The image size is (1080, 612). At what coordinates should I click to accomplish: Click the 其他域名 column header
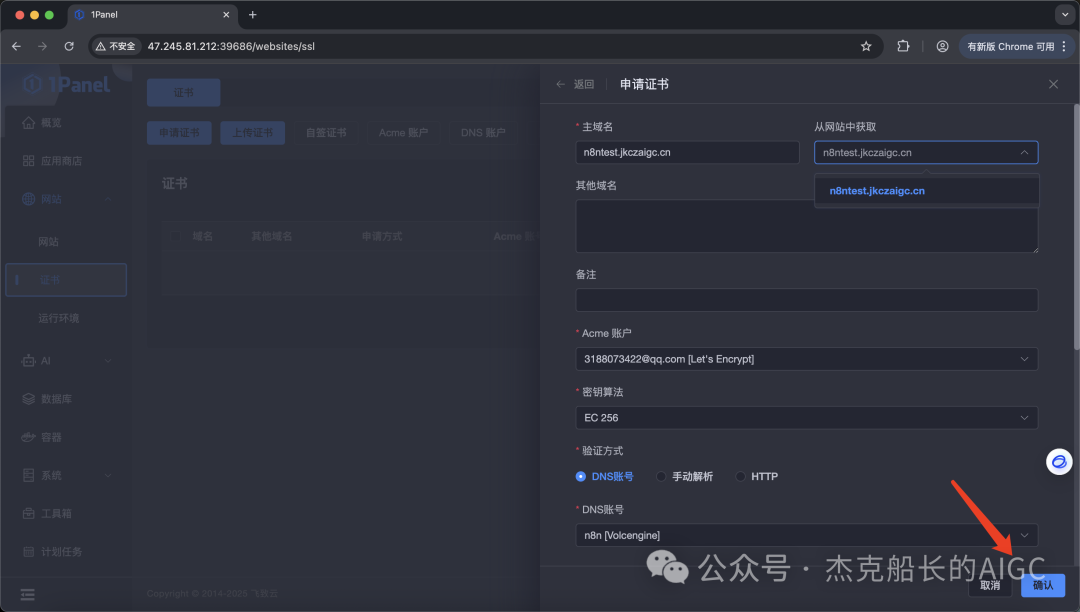pos(271,236)
